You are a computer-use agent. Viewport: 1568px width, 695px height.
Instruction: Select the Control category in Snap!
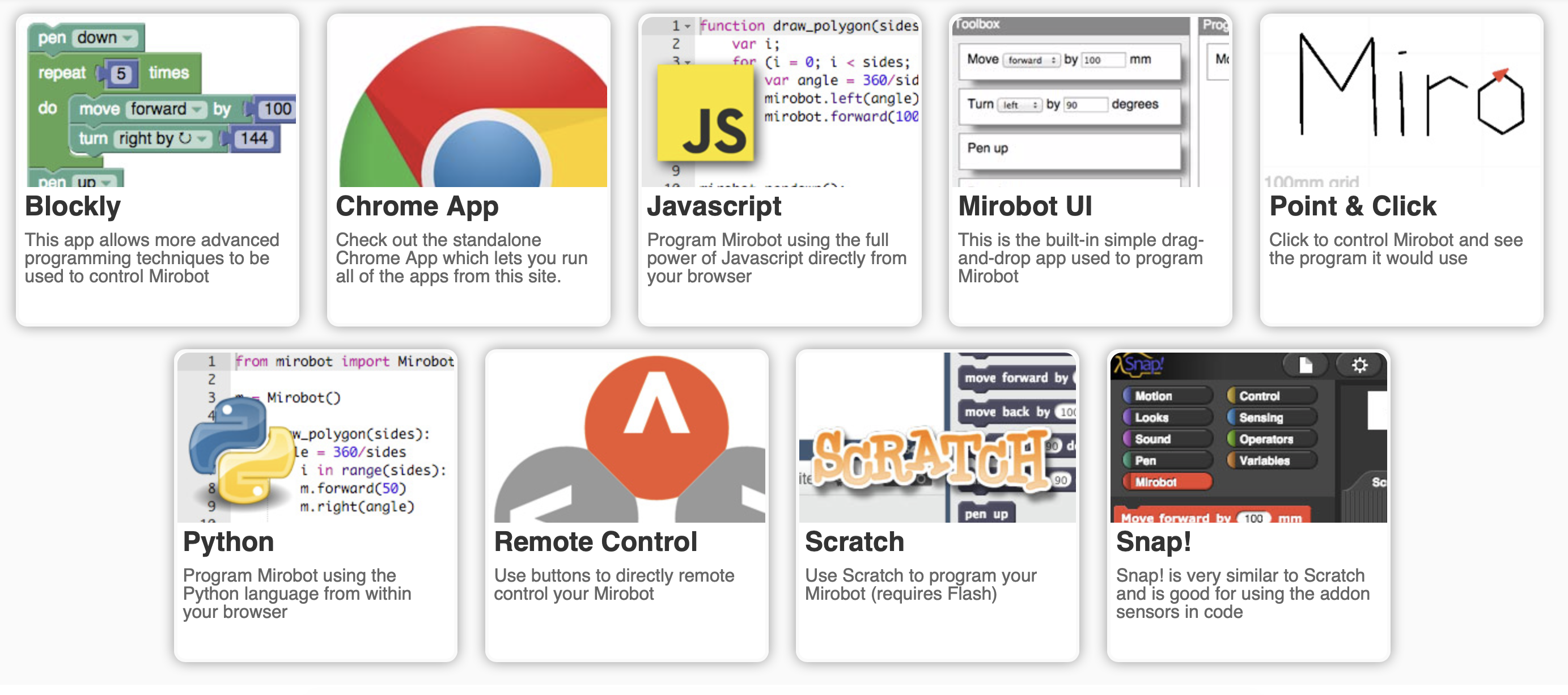[x=1273, y=397]
